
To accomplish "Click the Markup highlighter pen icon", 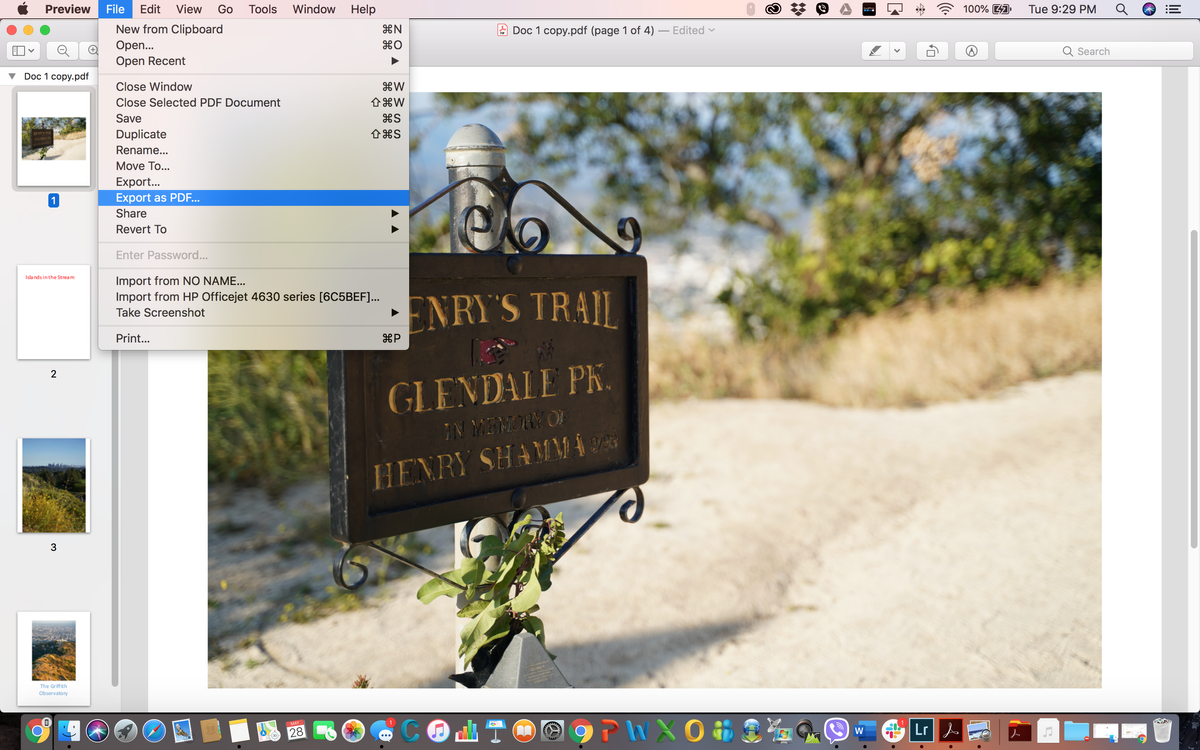I will click(875, 51).
